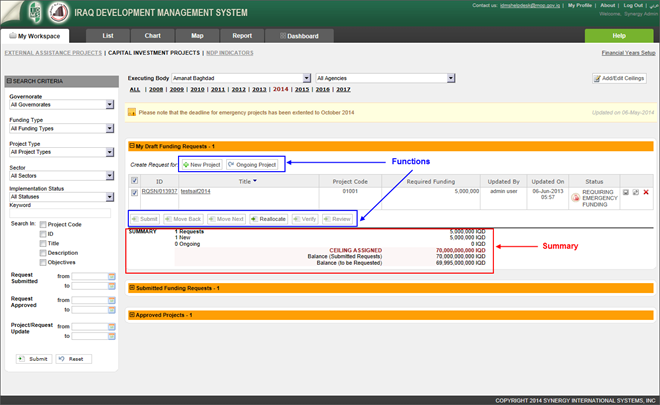
Task: Switch to the Report tab
Action: coord(242,36)
